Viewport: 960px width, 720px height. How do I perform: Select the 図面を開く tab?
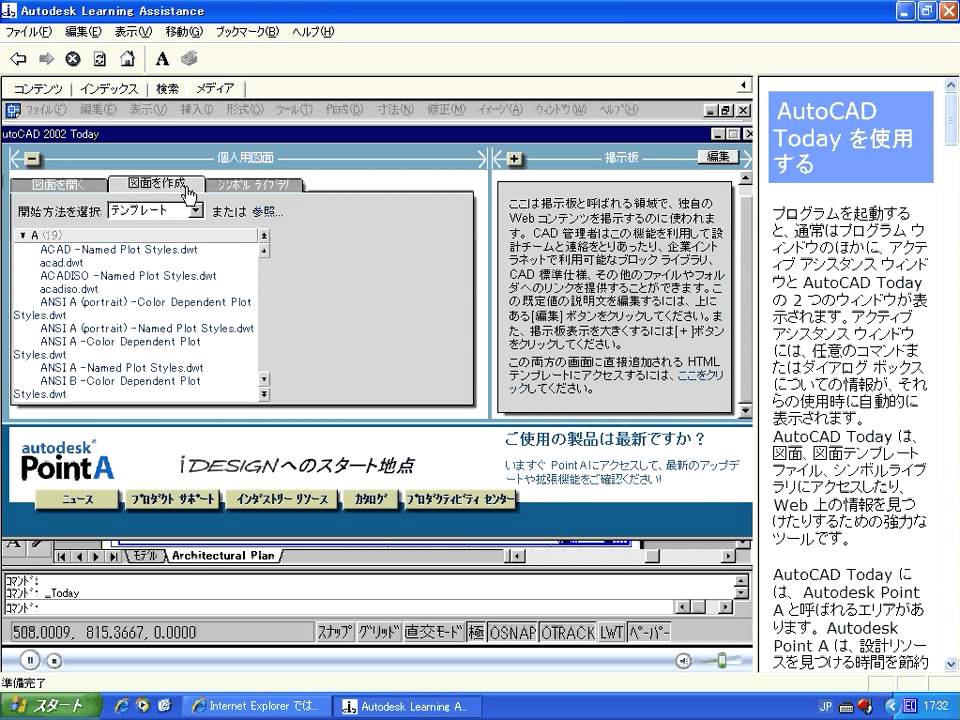click(59, 185)
